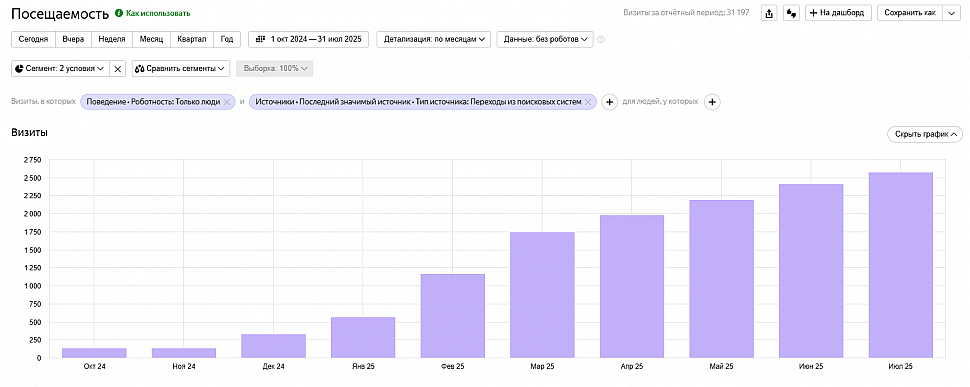This screenshot has width=970, height=387.
Task: Remove the segment with the X icon
Action: coord(118,69)
